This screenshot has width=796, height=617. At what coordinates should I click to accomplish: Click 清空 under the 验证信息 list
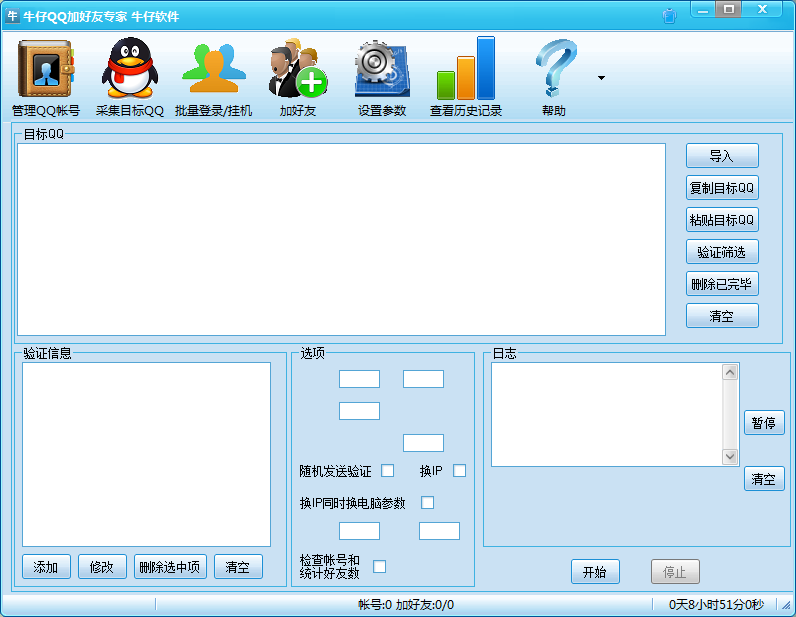tap(238, 567)
